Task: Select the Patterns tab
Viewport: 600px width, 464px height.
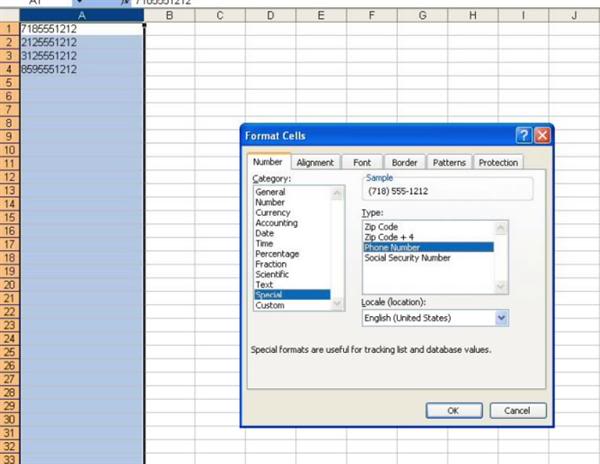Action: click(449, 162)
